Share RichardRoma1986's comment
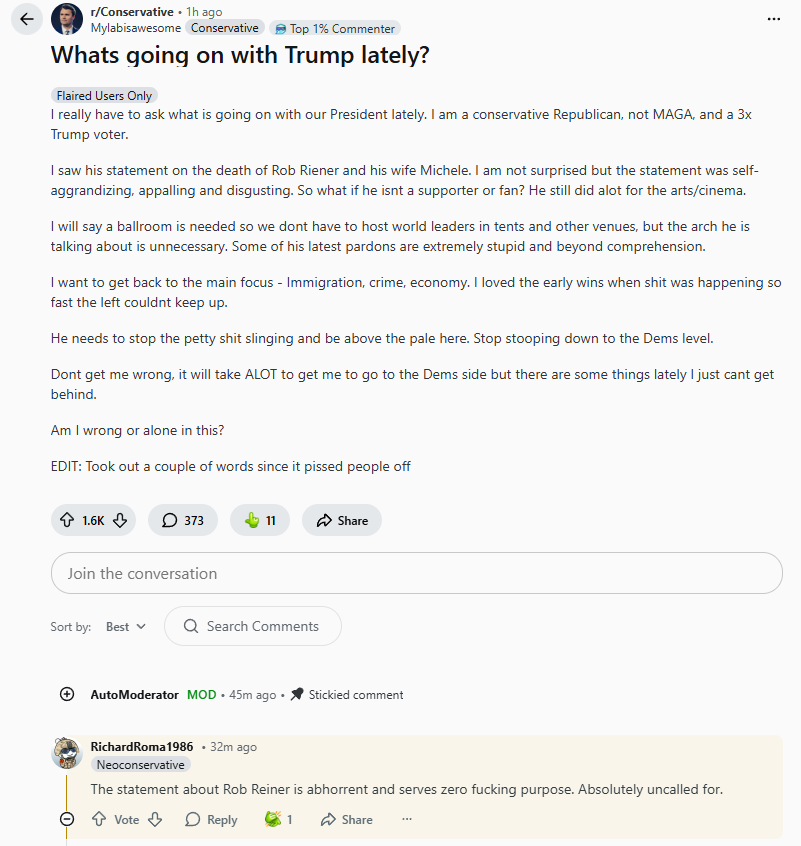Screen dimensions: 801x846 pyautogui.click(x=346, y=819)
